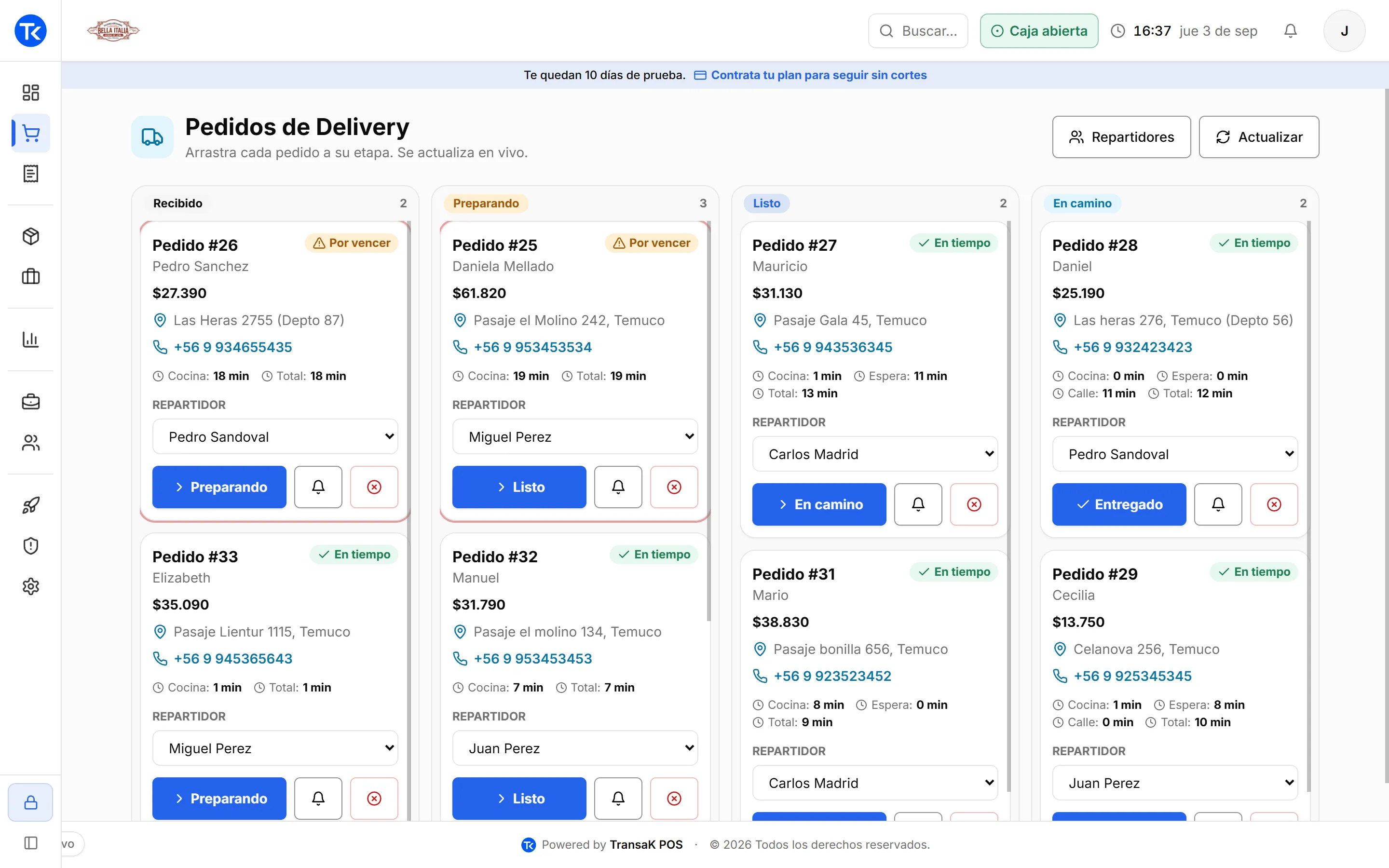The width and height of the screenshot is (1389, 868).
Task: Click the Actualizar refresh button
Action: click(1259, 136)
